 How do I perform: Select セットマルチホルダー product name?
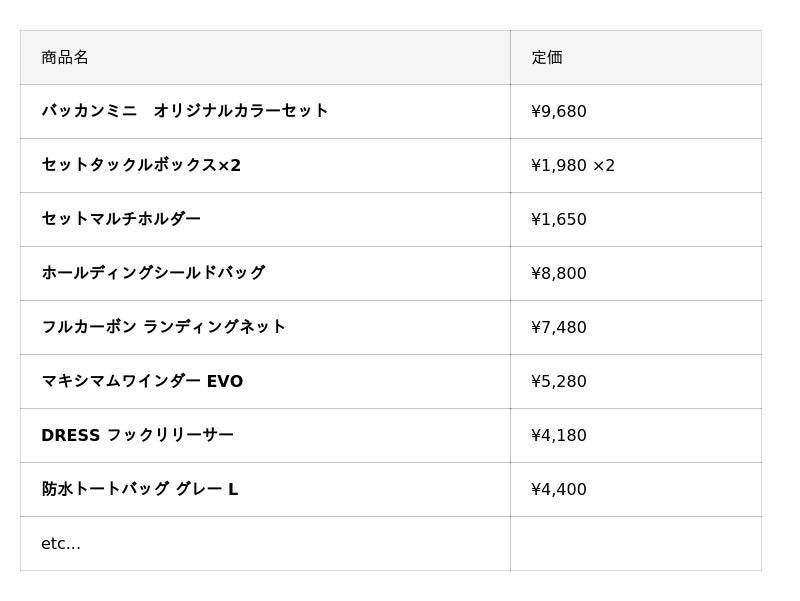121,219
